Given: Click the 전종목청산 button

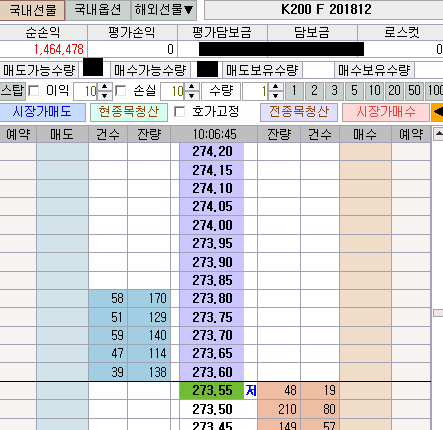Looking at the screenshot, I should (299, 112).
